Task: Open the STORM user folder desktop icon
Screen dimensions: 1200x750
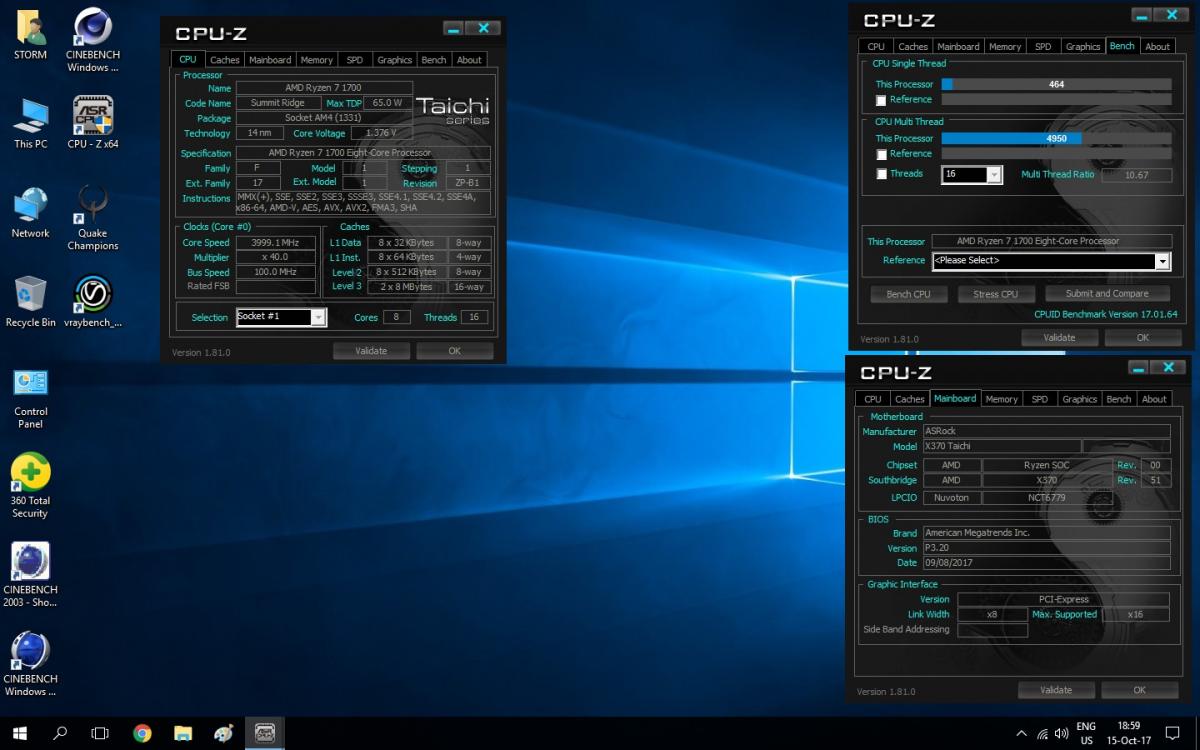Action: click(x=30, y=35)
